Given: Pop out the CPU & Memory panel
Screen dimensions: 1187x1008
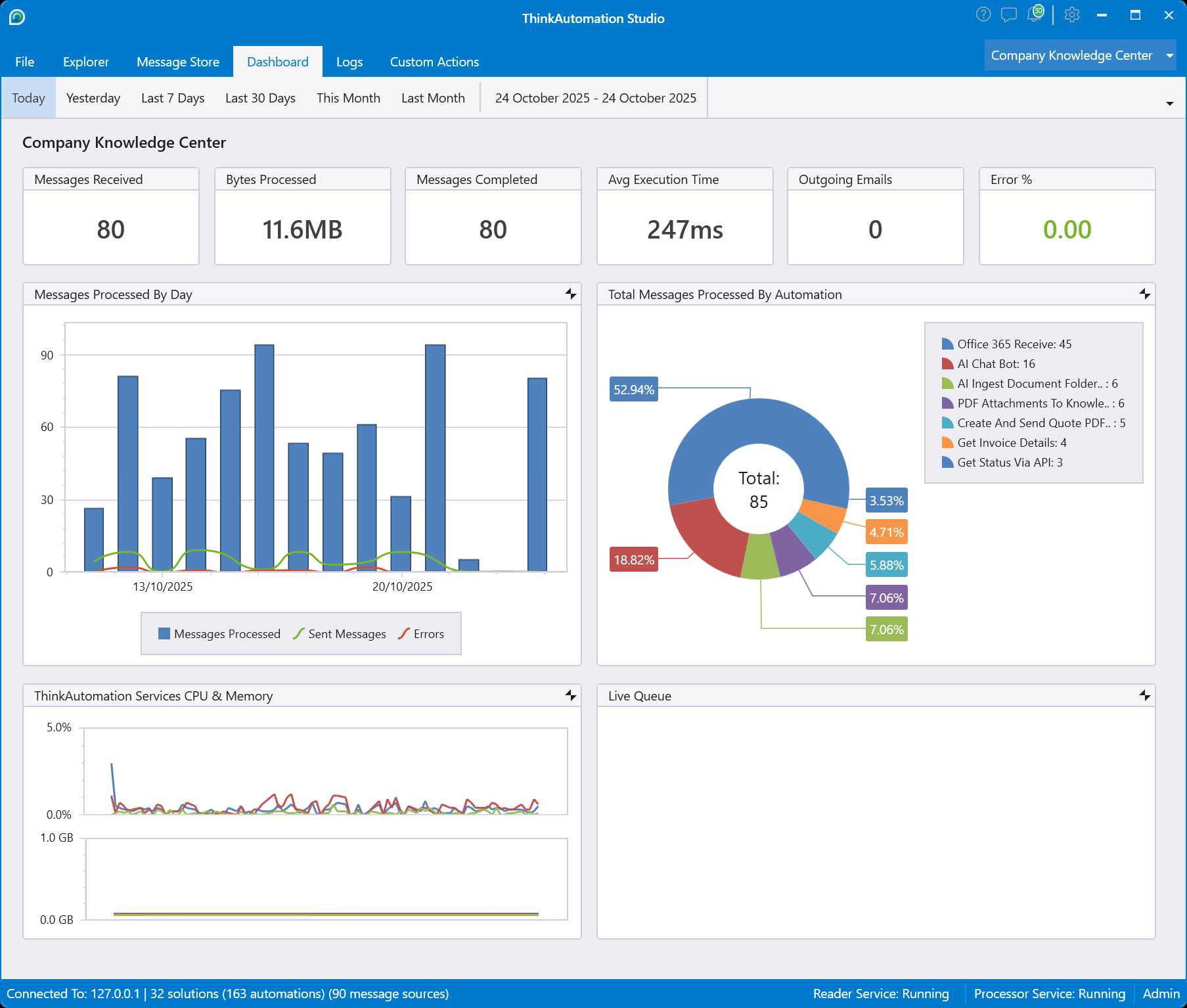Looking at the screenshot, I should coord(570,695).
